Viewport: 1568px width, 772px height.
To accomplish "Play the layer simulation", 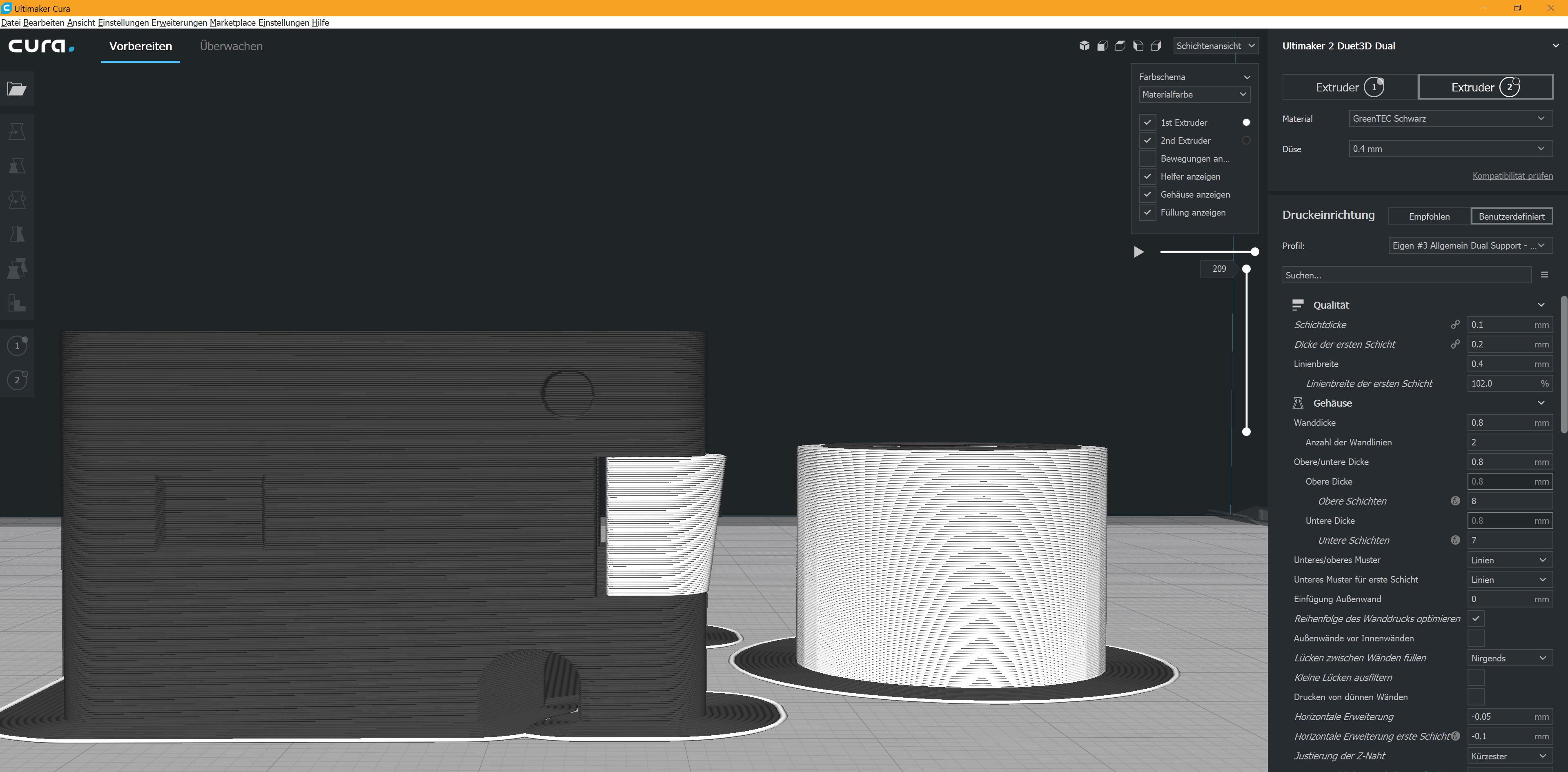I will (x=1138, y=252).
